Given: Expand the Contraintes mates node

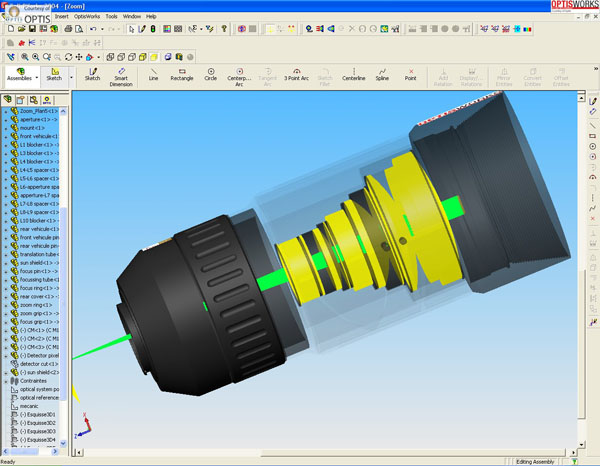Looking at the screenshot, I should tap(6, 381).
